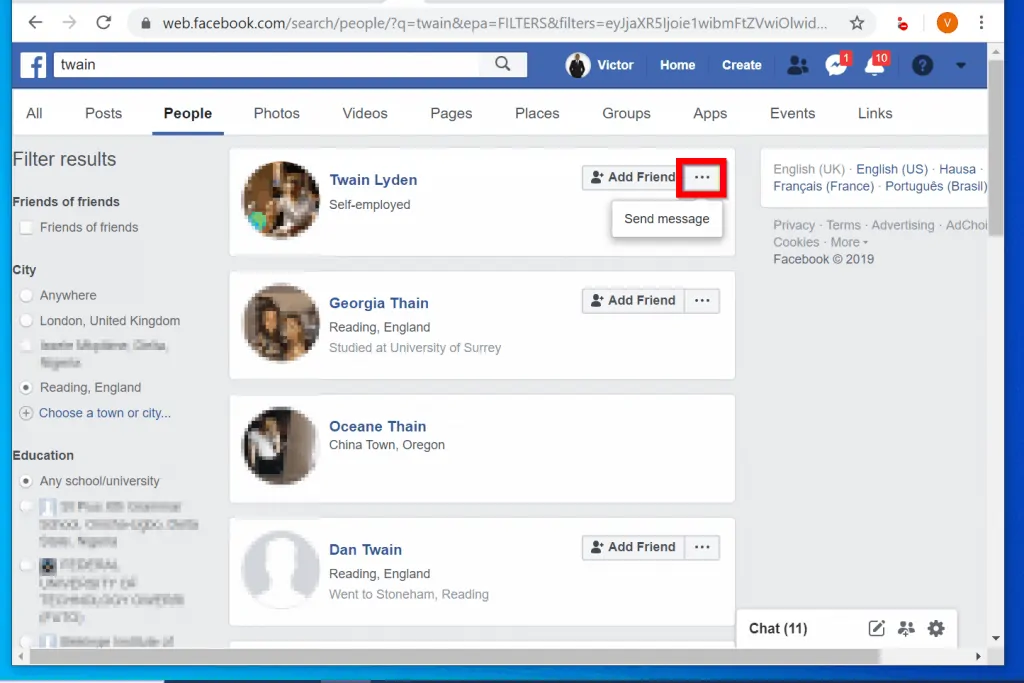Open the Friend Requests icon
Image resolution: width=1024 pixels, height=683 pixels.
(797, 65)
